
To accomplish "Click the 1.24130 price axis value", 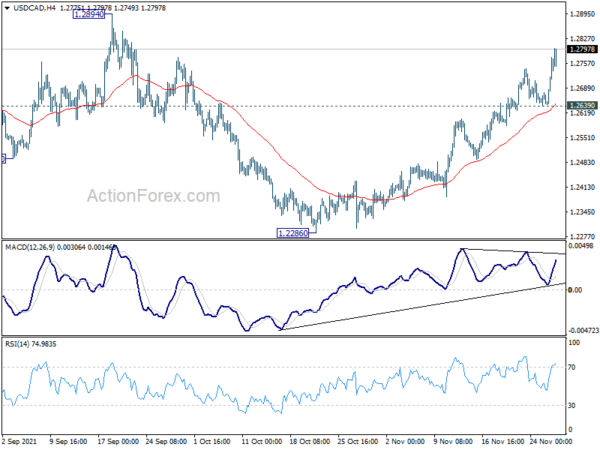I will [x=582, y=187].
